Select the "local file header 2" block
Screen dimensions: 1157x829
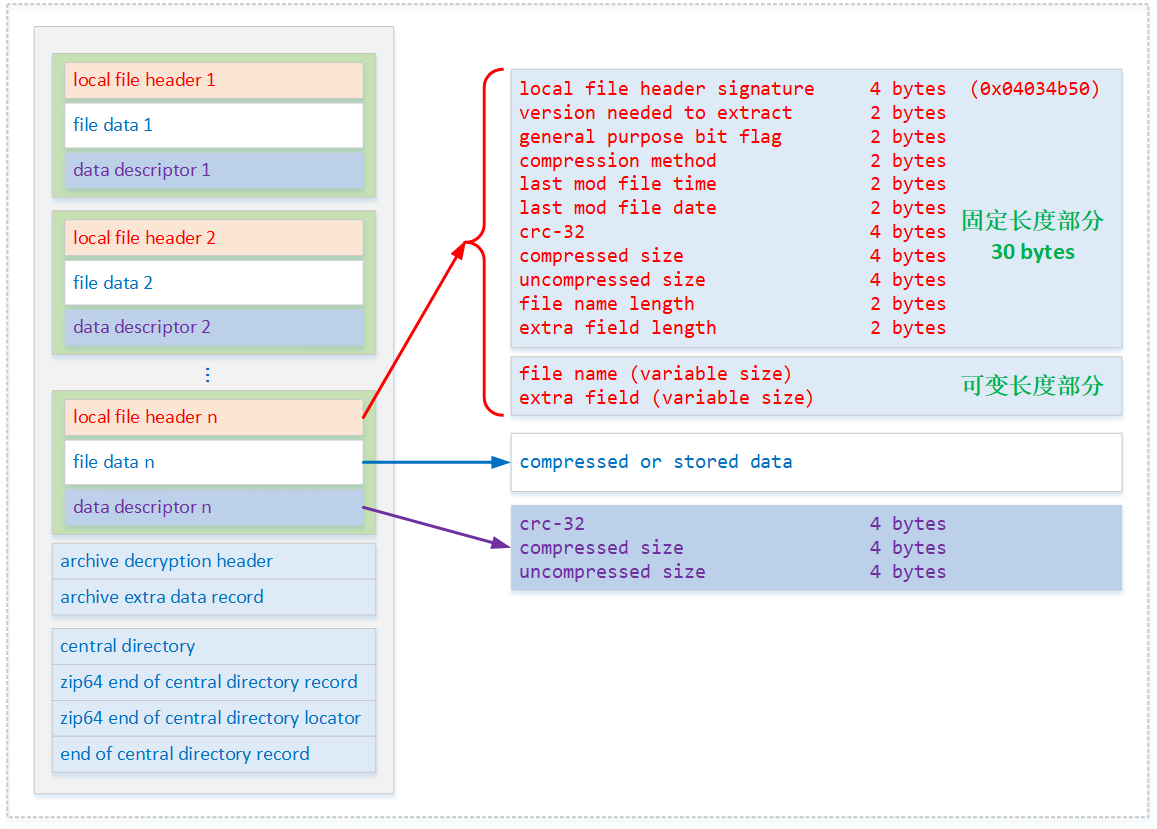(x=213, y=238)
